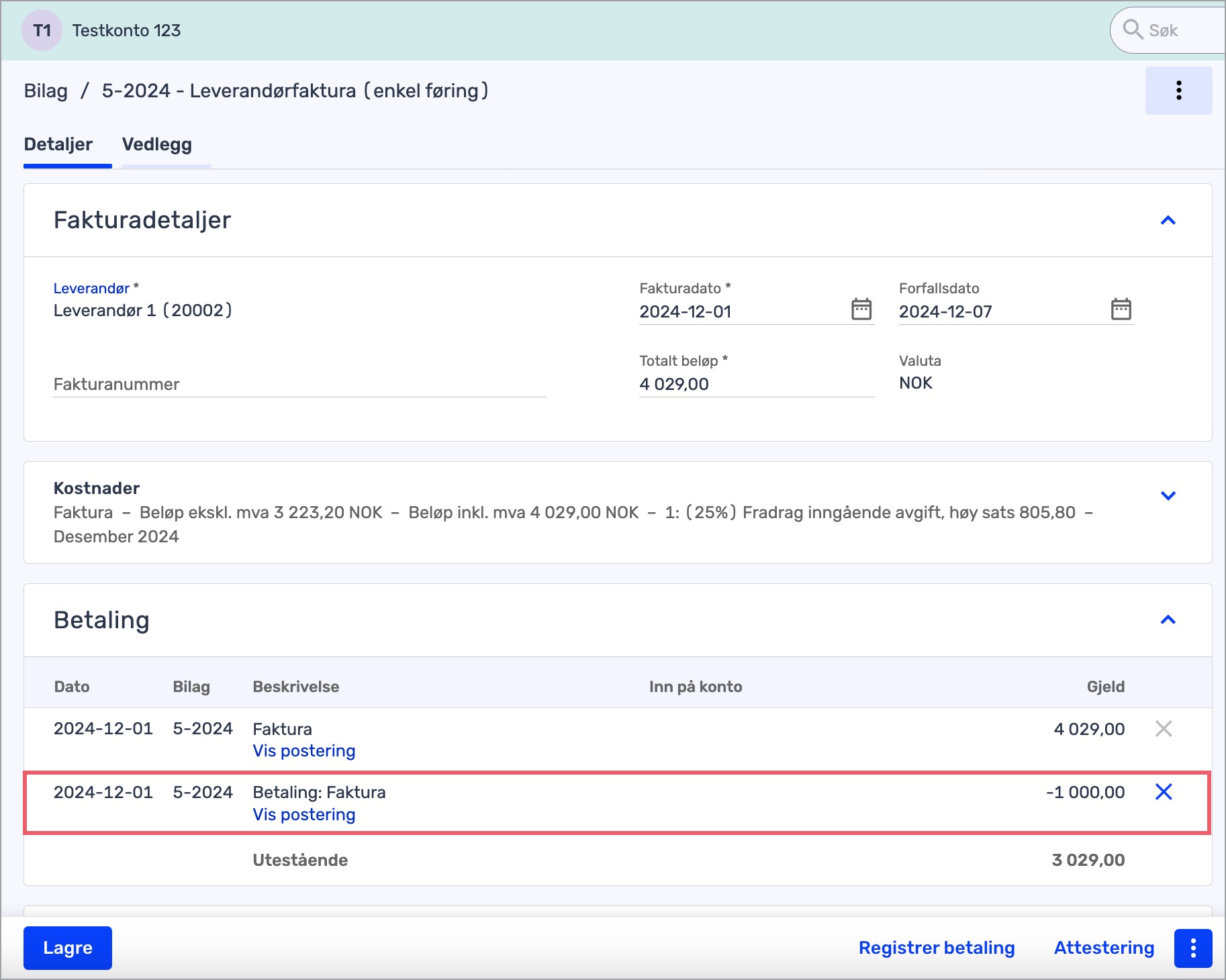
Task: Click the Bilag column header
Action: tap(191, 687)
